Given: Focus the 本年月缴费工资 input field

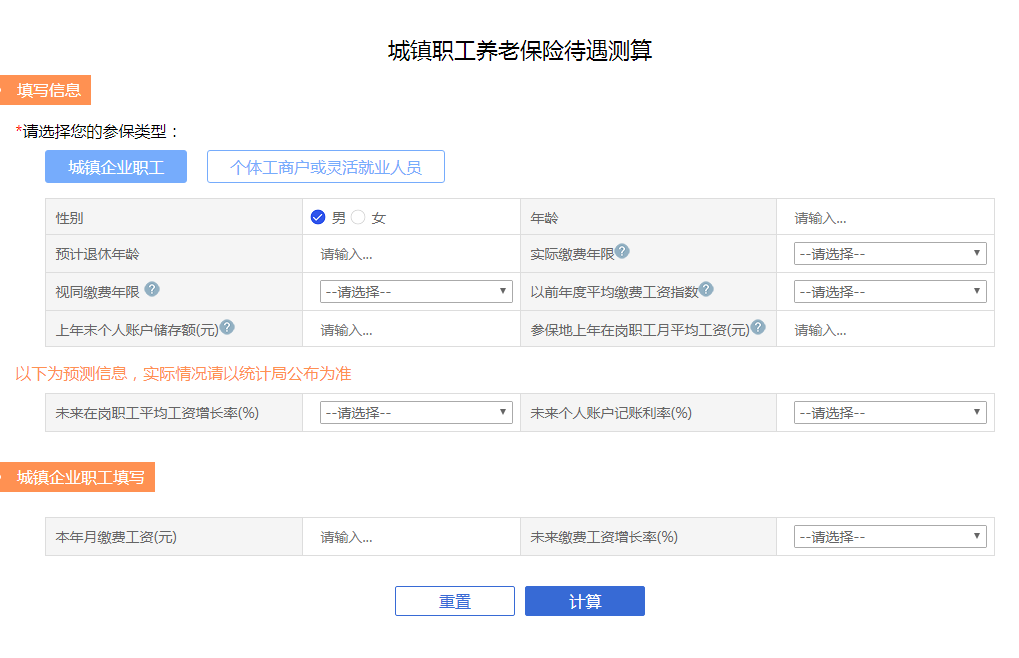Looking at the screenshot, I should point(411,537).
